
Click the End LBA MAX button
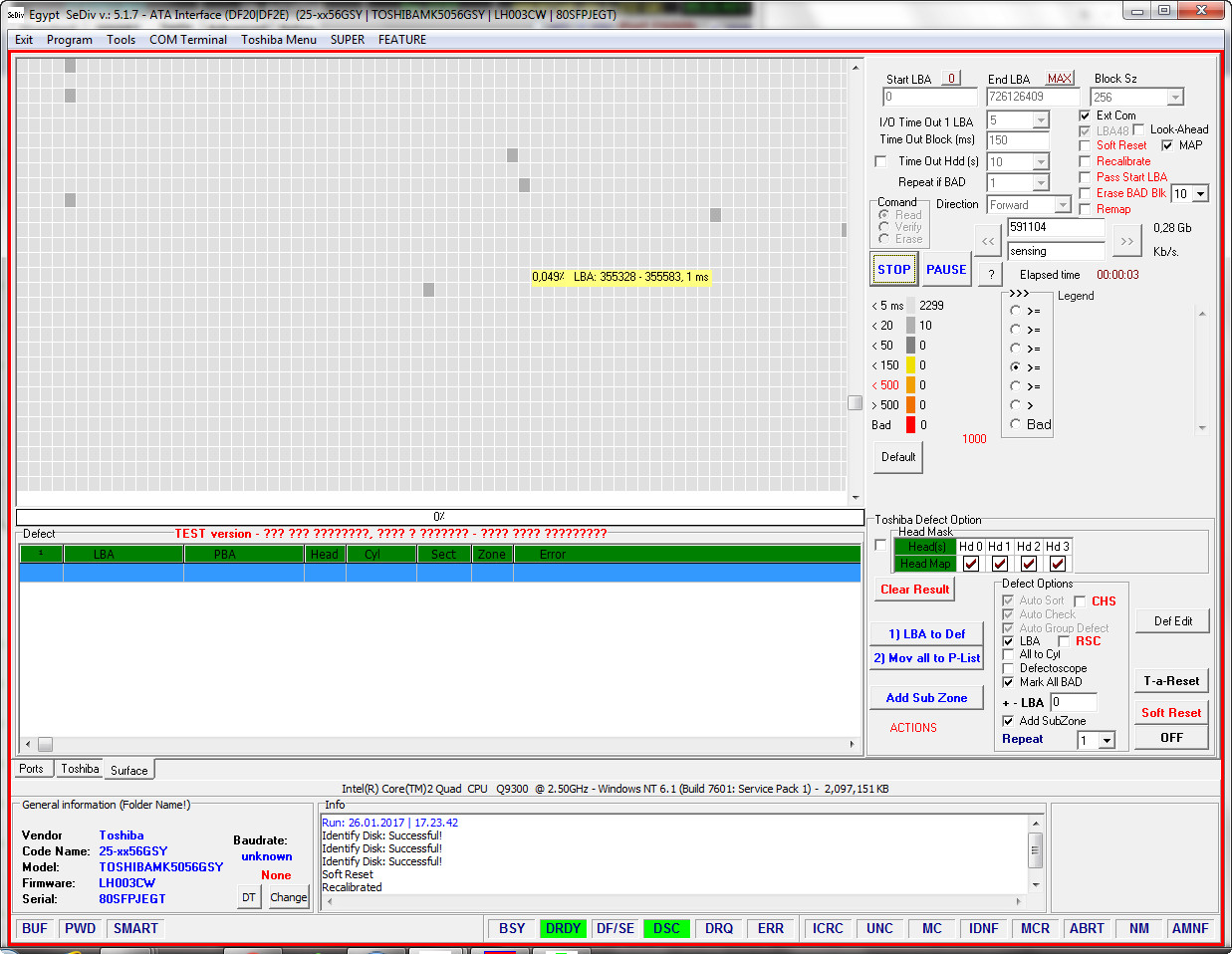point(1059,79)
